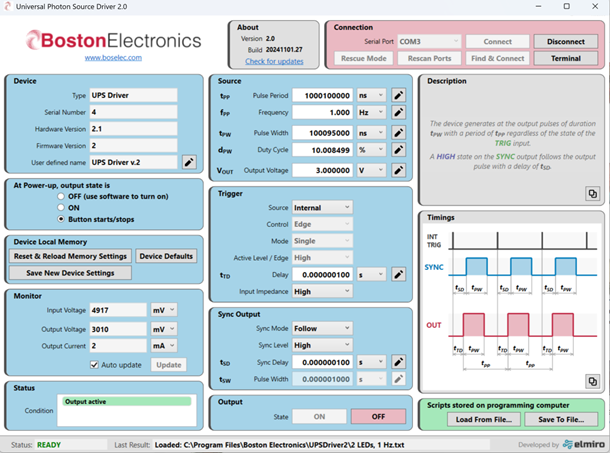This screenshot has width=610, height=453.
Task: Open Trigger Source Internal dropdown
Action: coord(323,207)
